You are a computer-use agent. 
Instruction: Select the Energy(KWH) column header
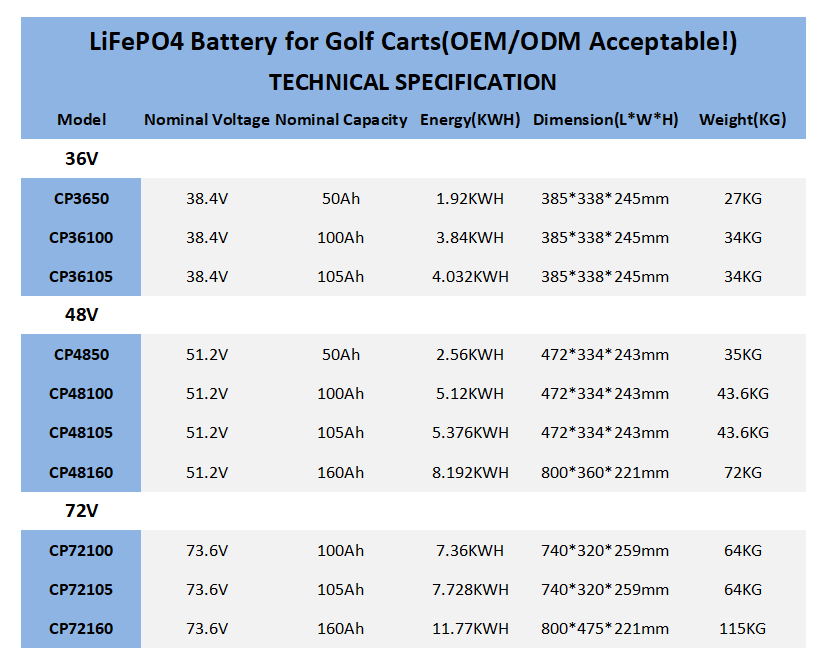pos(470,120)
